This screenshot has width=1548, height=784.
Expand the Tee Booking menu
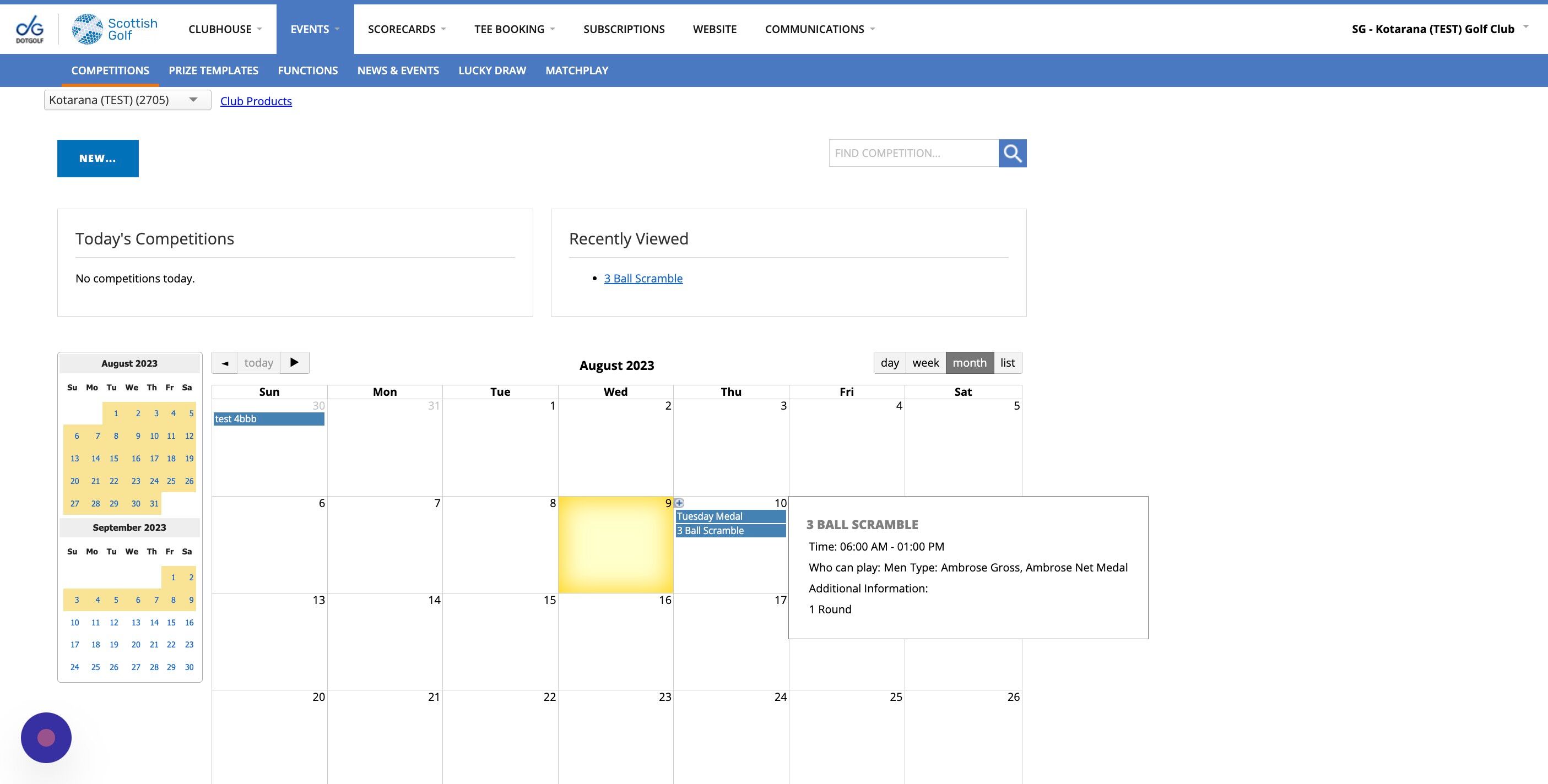(514, 29)
